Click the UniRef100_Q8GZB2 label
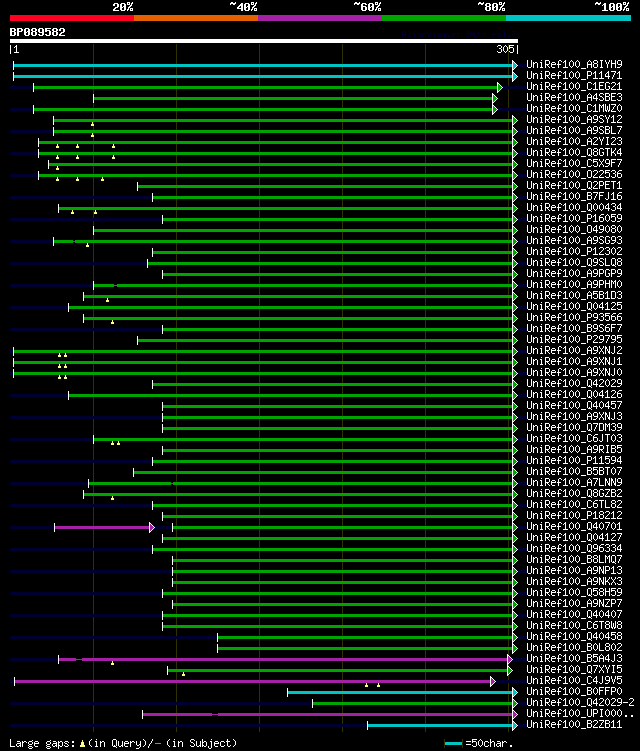Image resolution: width=640 pixels, height=751 pixels. pyautogui.click(x=574, y=494)
